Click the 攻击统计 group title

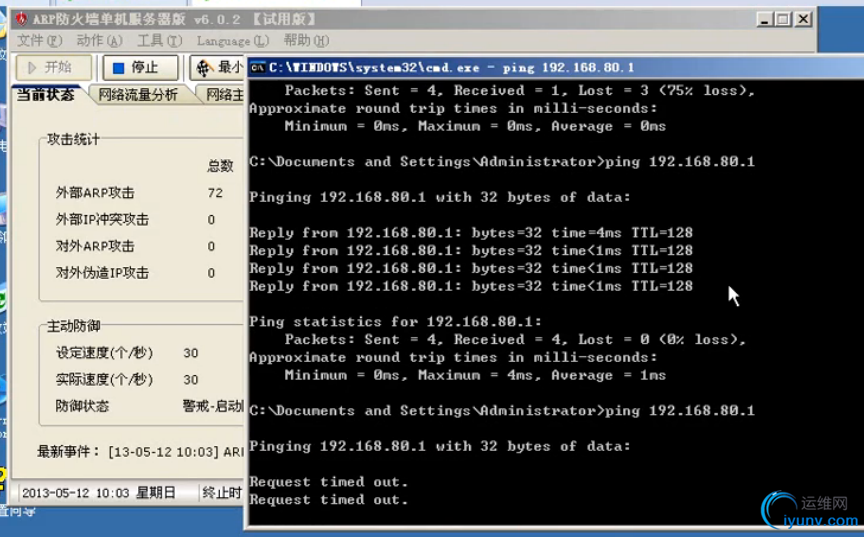coord(73,139)
